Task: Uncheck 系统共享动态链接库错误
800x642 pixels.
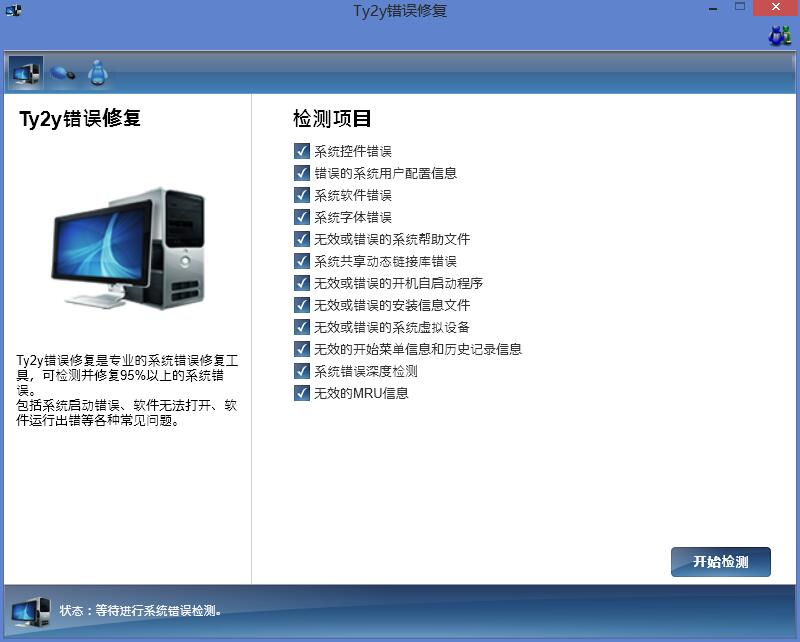Action: click(301, 261)
